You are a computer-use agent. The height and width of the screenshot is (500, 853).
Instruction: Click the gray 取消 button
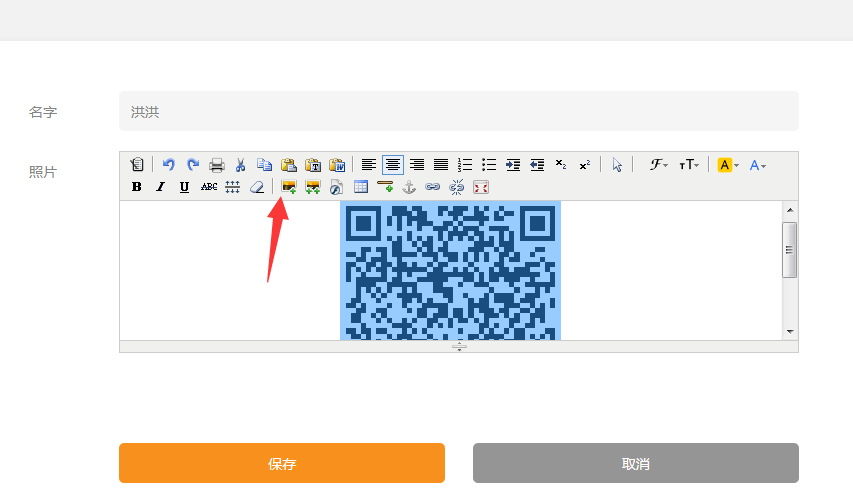point(635,464)
